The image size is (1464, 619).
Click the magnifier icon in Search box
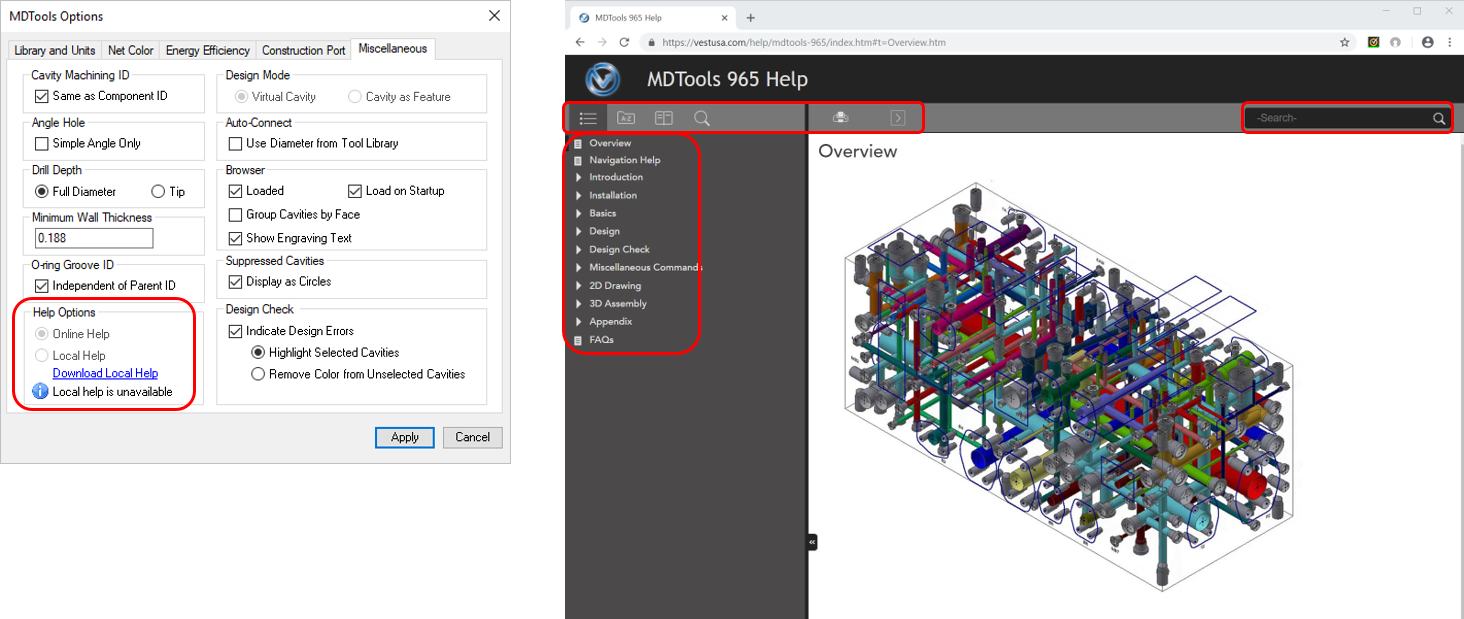[1439, 118]
